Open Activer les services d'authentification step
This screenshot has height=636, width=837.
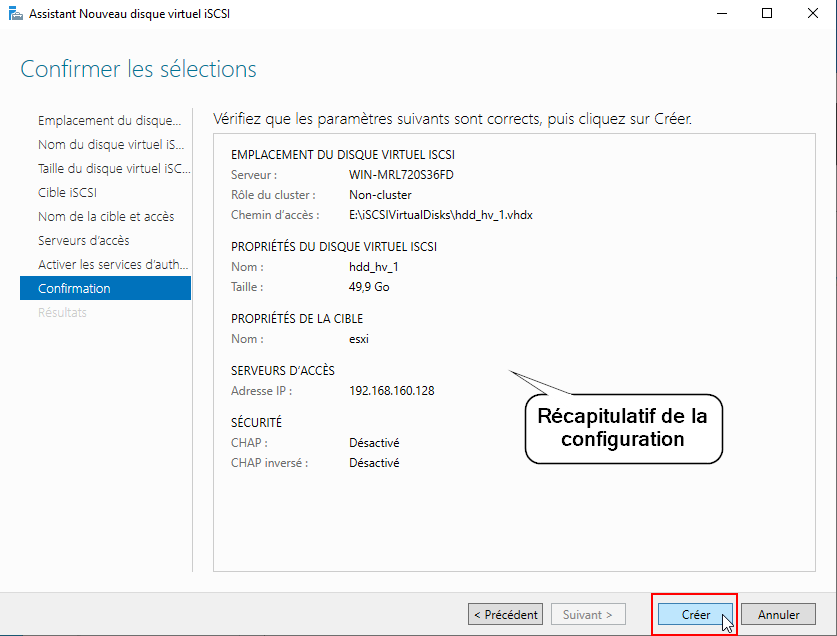(x=113, y=265)
